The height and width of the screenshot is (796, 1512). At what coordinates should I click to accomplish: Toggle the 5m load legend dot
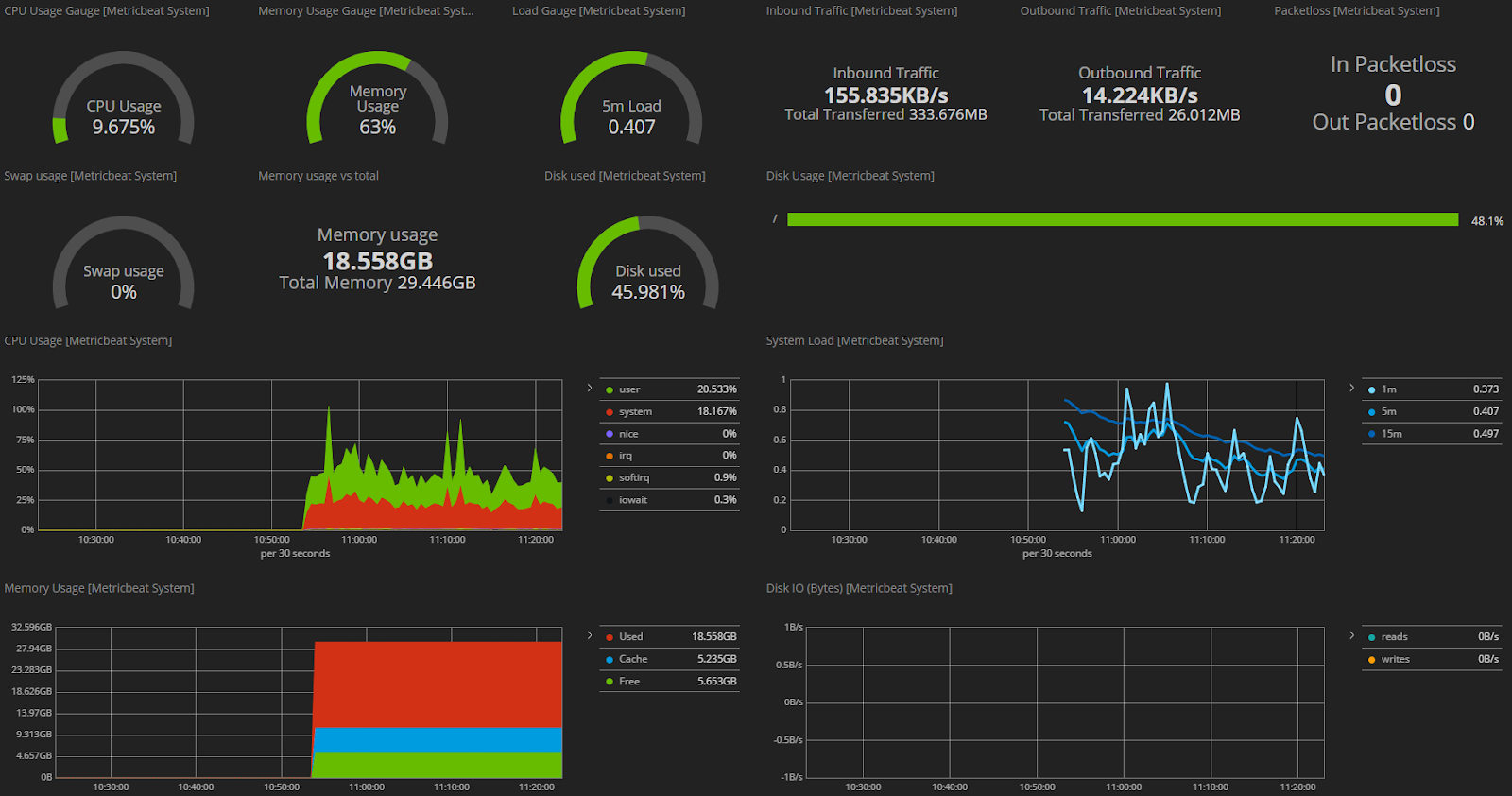1371,412
